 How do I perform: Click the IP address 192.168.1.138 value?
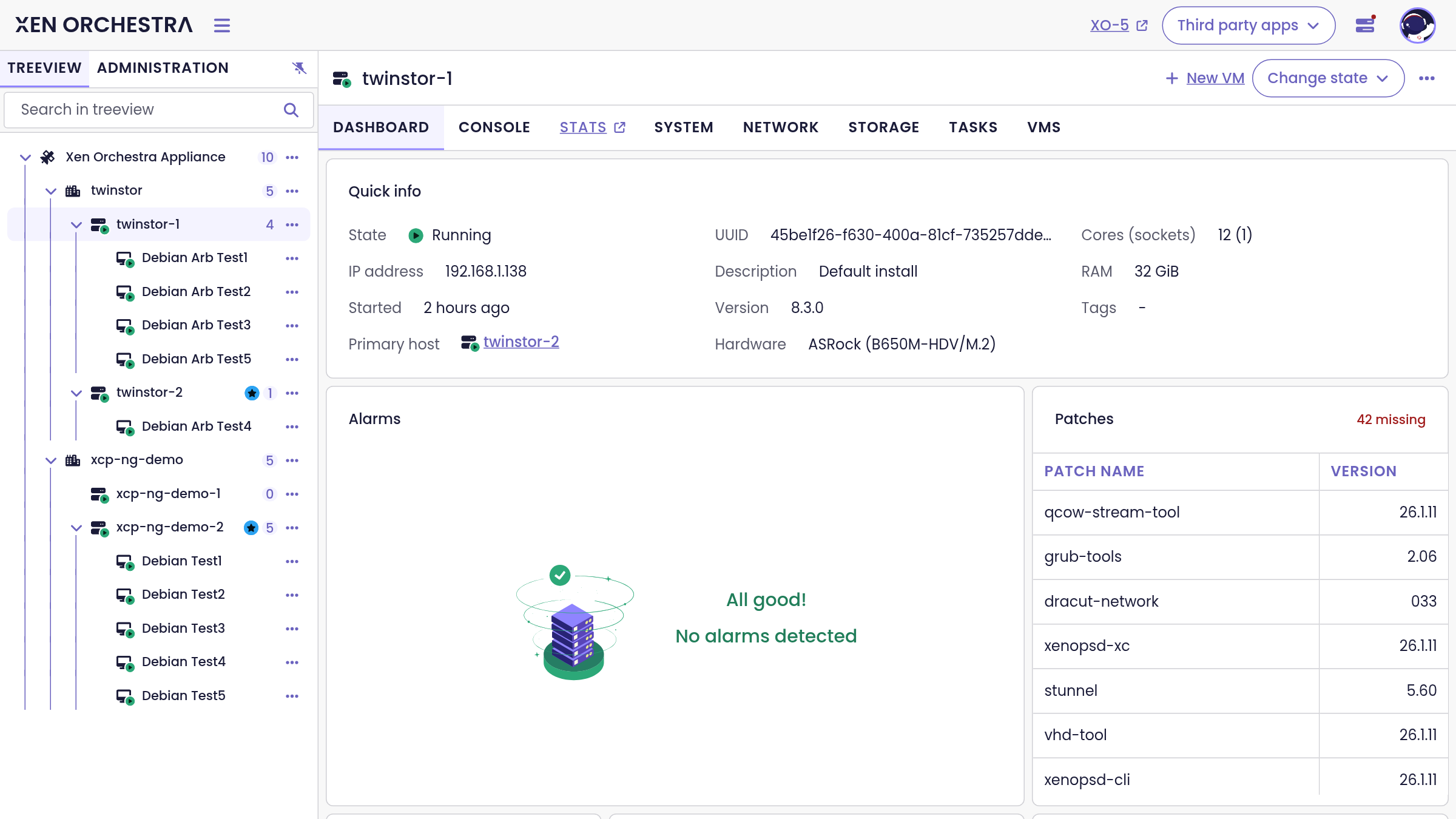tap(486, 272)
